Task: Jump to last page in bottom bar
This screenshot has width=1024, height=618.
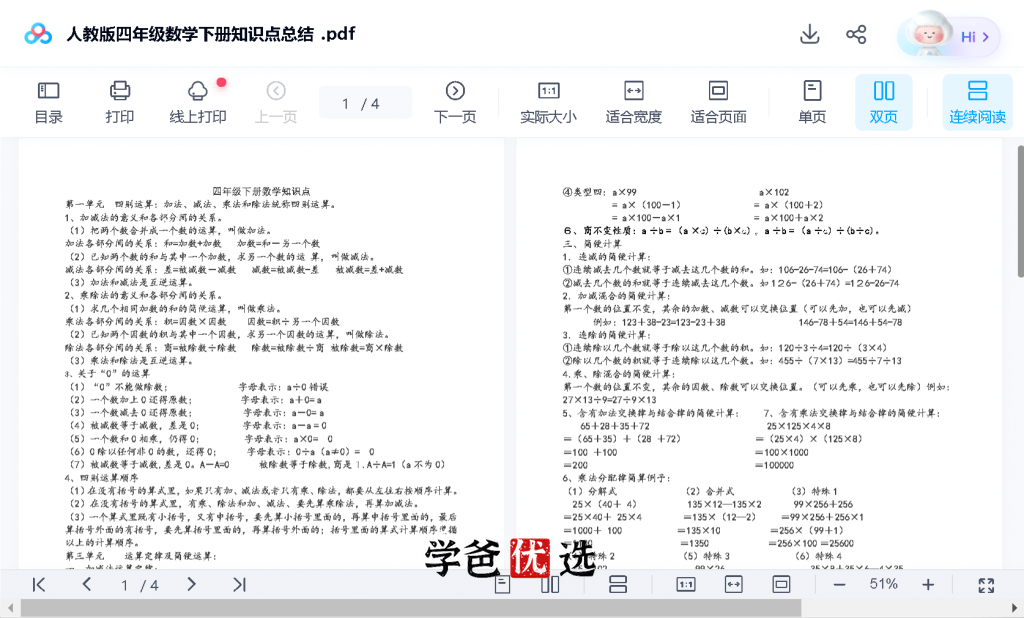Action: click(239, 585)
